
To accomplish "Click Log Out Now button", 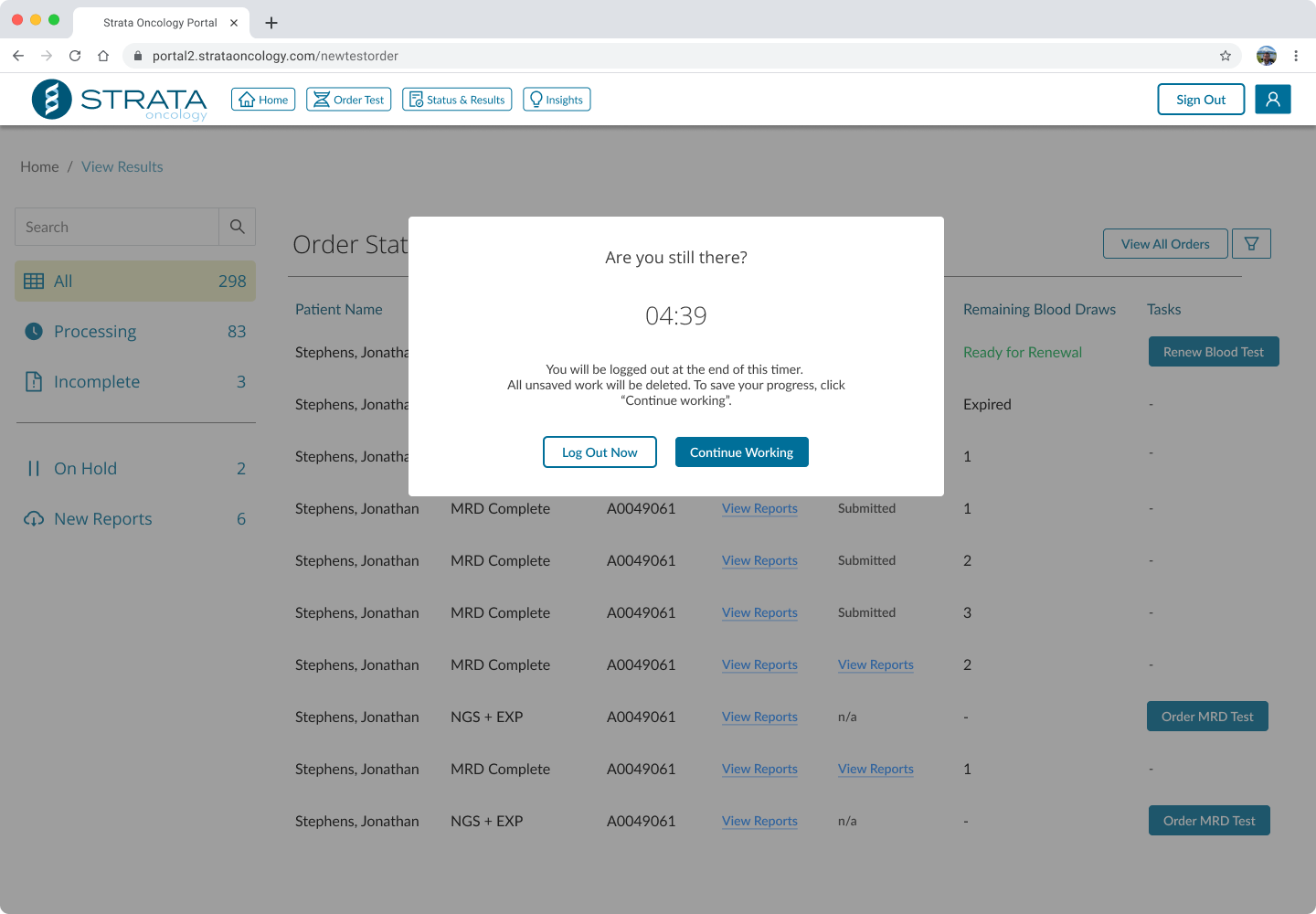I will (600, 452).
